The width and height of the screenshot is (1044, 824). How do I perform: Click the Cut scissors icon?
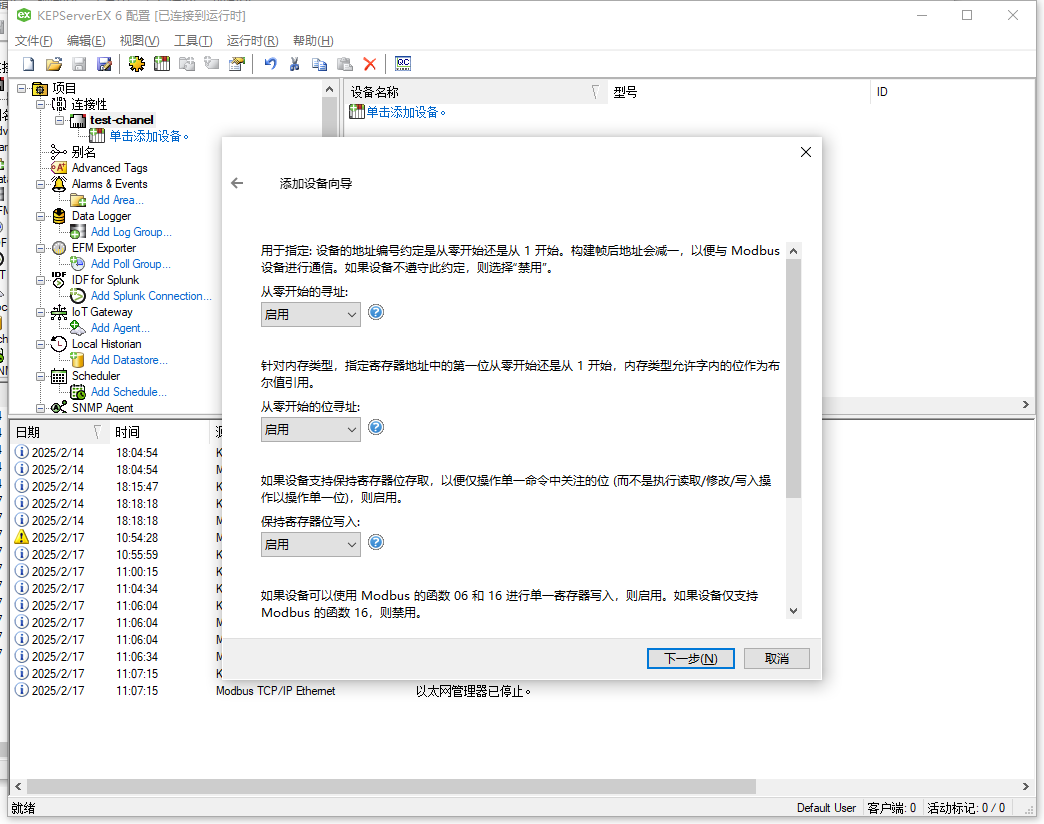pyautogui.click(x=294, y=64)
